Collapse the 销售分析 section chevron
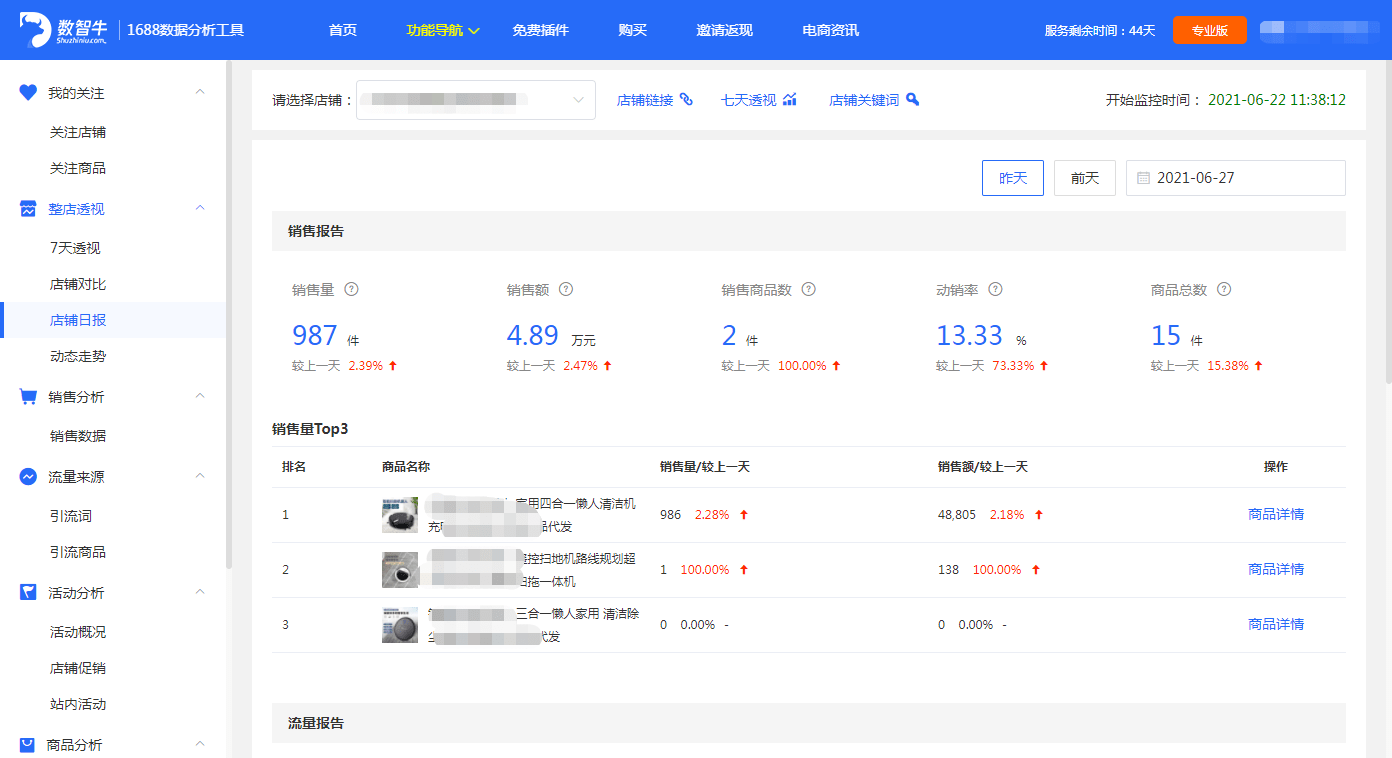The image size is (1392, 758). [x=200, y=396]
